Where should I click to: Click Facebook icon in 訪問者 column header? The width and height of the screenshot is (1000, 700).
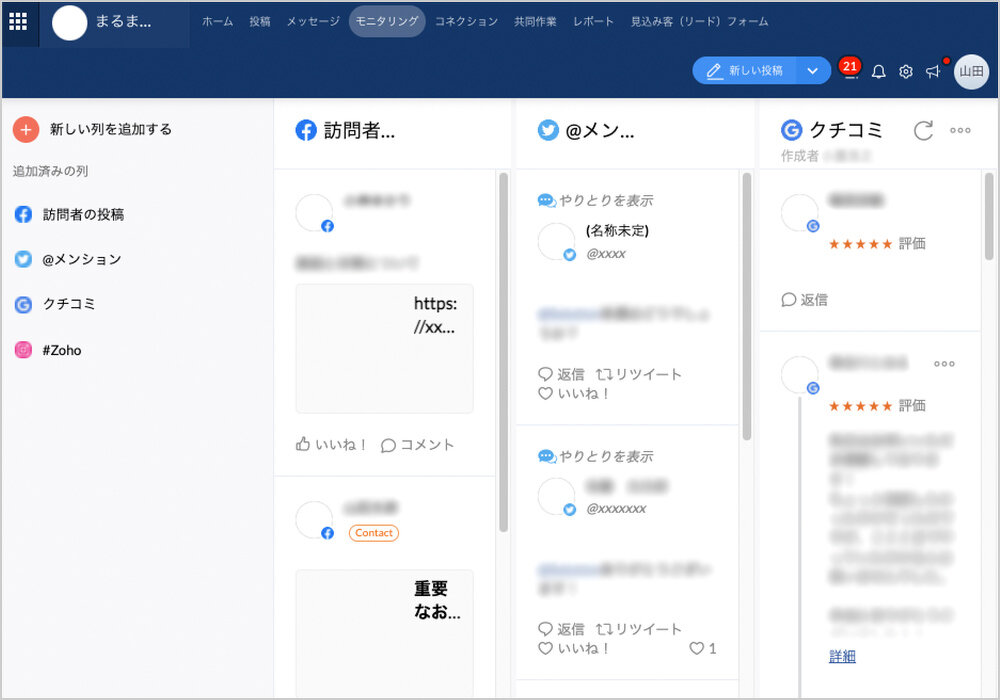tap(306, 130)
